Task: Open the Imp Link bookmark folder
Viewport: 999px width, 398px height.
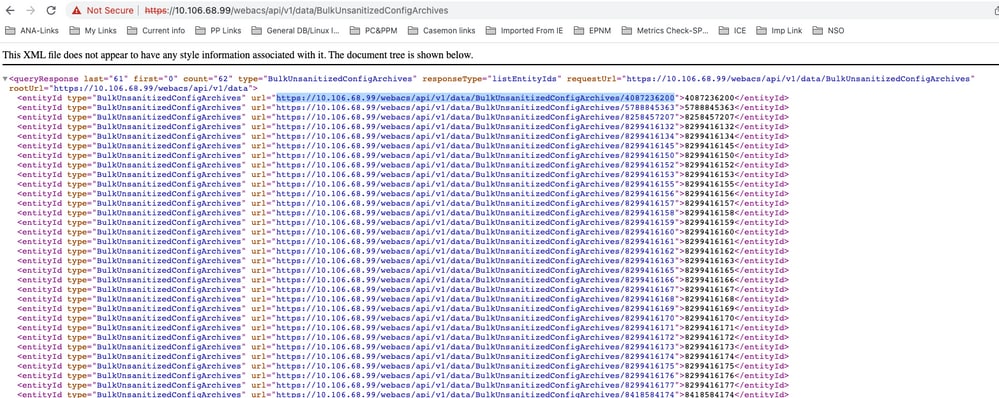Action: [x=779, y=30]
